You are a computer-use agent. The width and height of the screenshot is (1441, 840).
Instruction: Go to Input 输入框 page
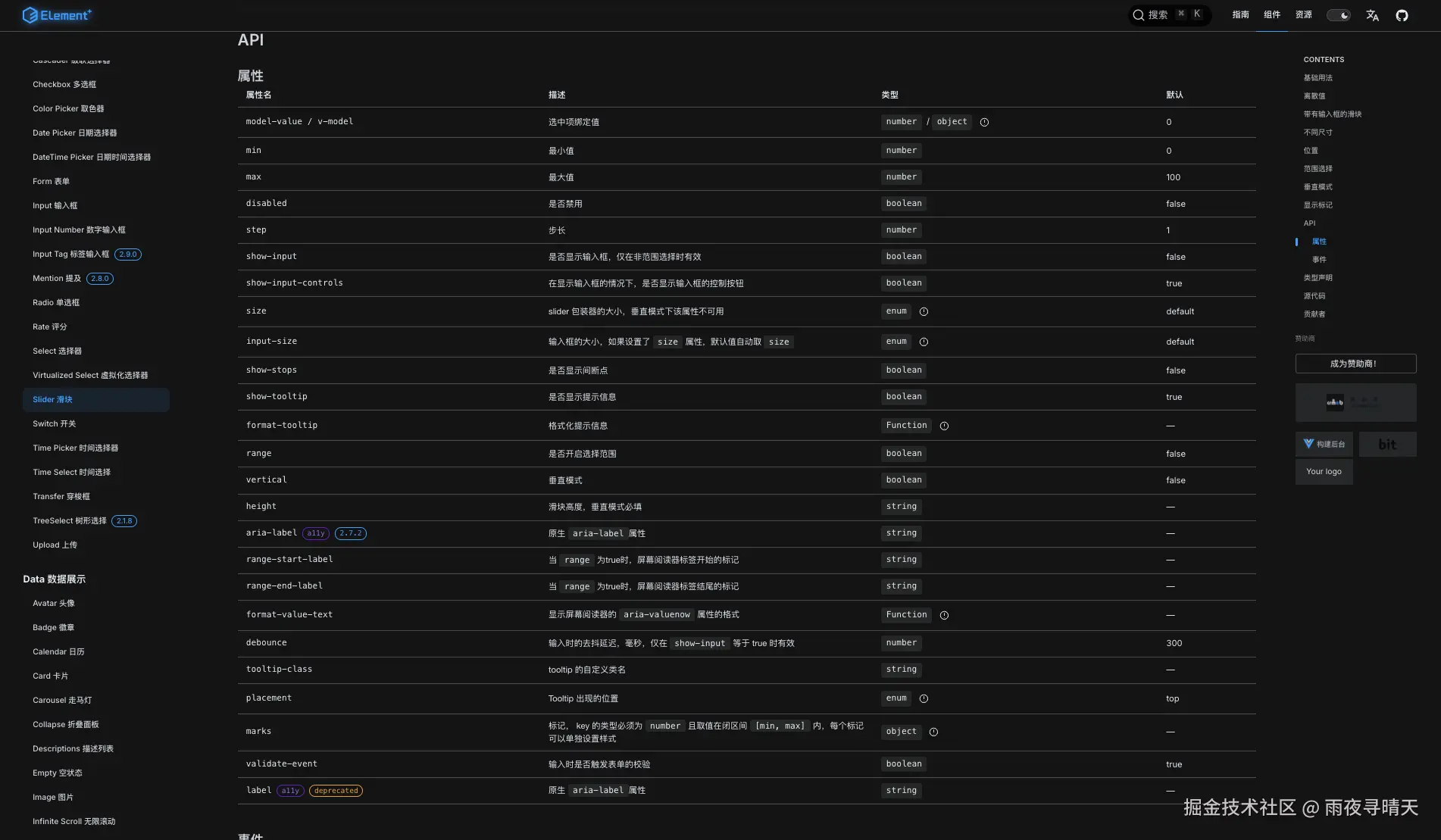pyautogui.click(x=55, y=206)
